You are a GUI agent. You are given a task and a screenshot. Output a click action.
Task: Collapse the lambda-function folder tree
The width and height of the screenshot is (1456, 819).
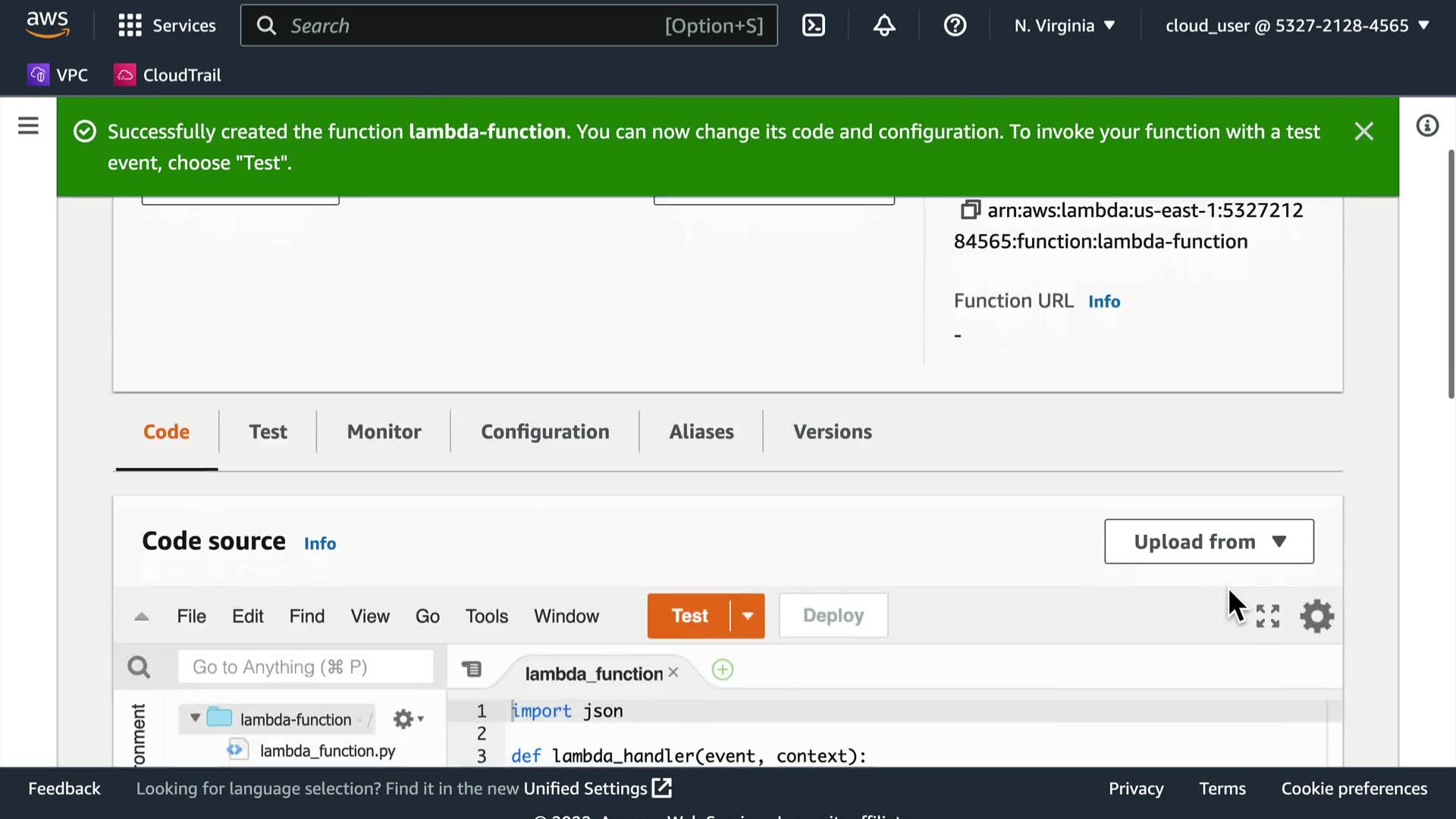[x=195, y=718]
